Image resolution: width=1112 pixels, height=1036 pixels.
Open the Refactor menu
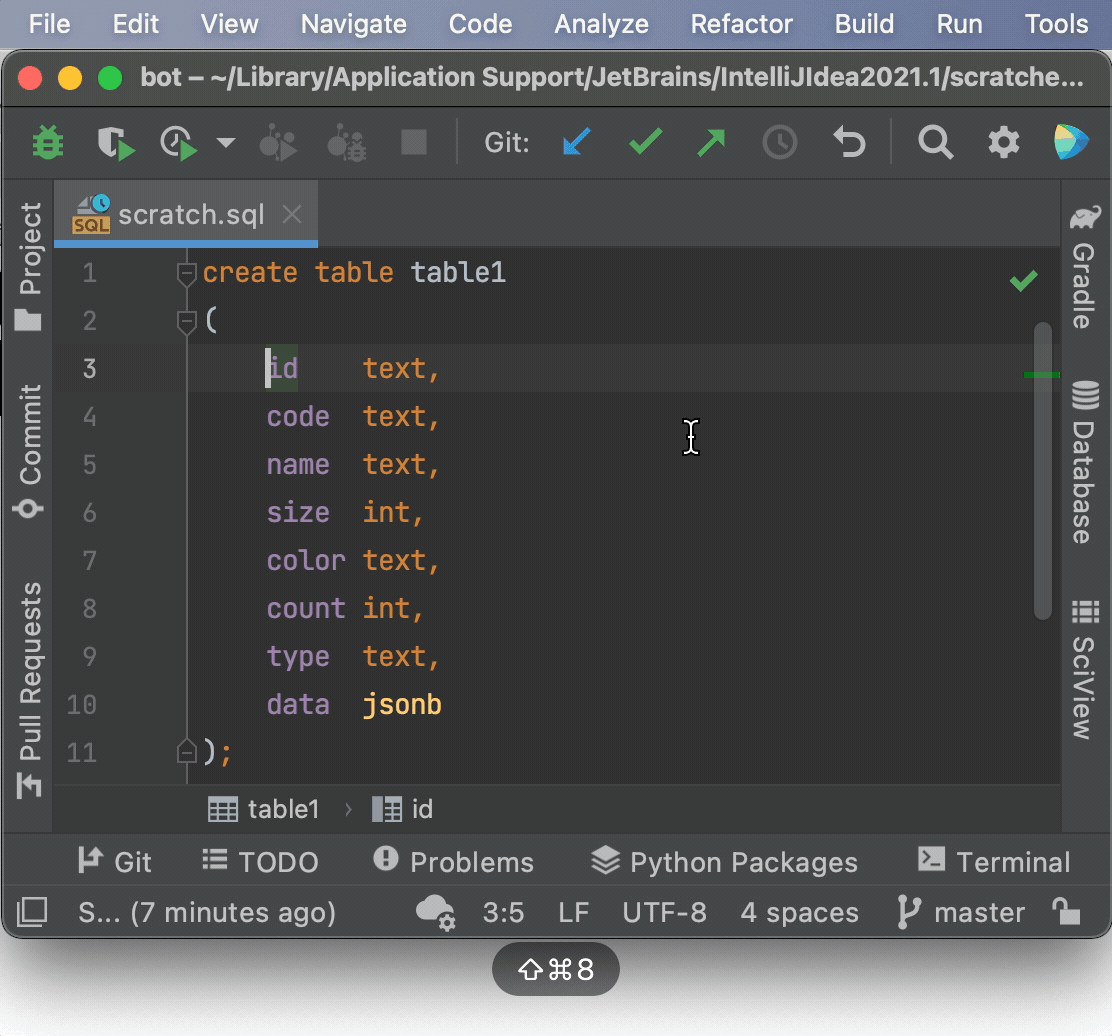[x=741, y=23]
